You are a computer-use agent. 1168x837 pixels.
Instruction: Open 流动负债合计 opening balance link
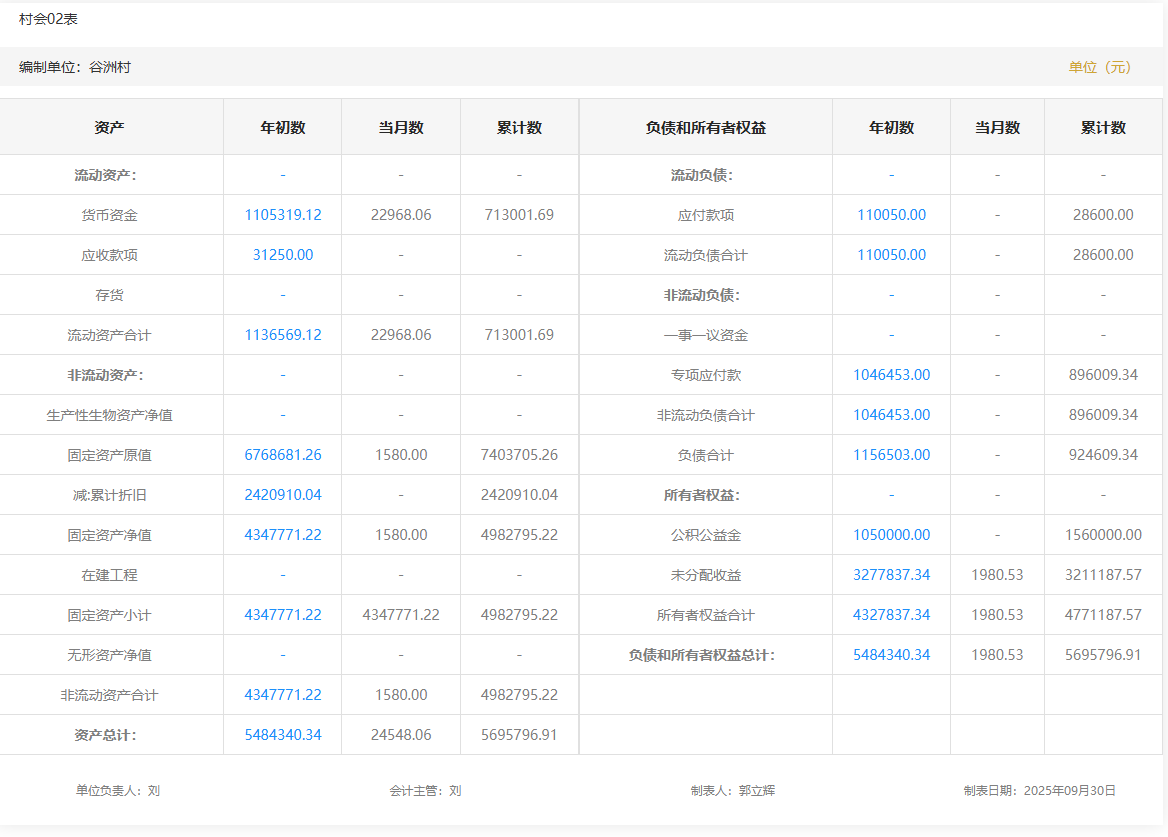[891, 255]
